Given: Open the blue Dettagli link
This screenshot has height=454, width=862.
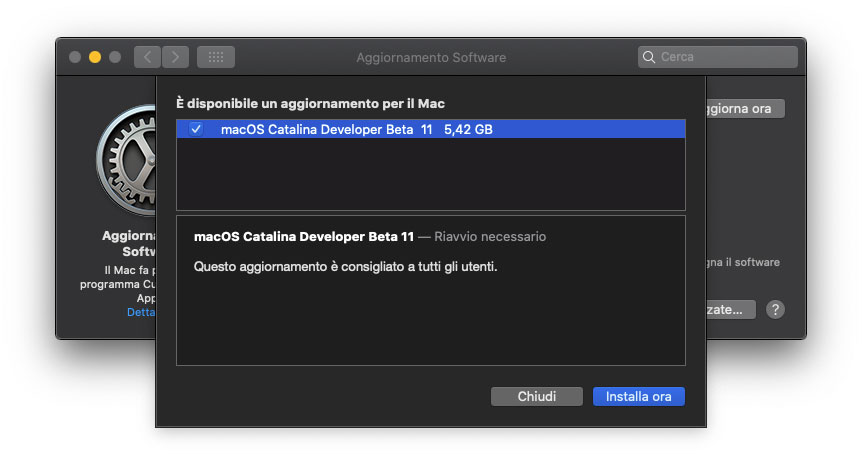Looking at the screenshot, I should pos(141,312).
